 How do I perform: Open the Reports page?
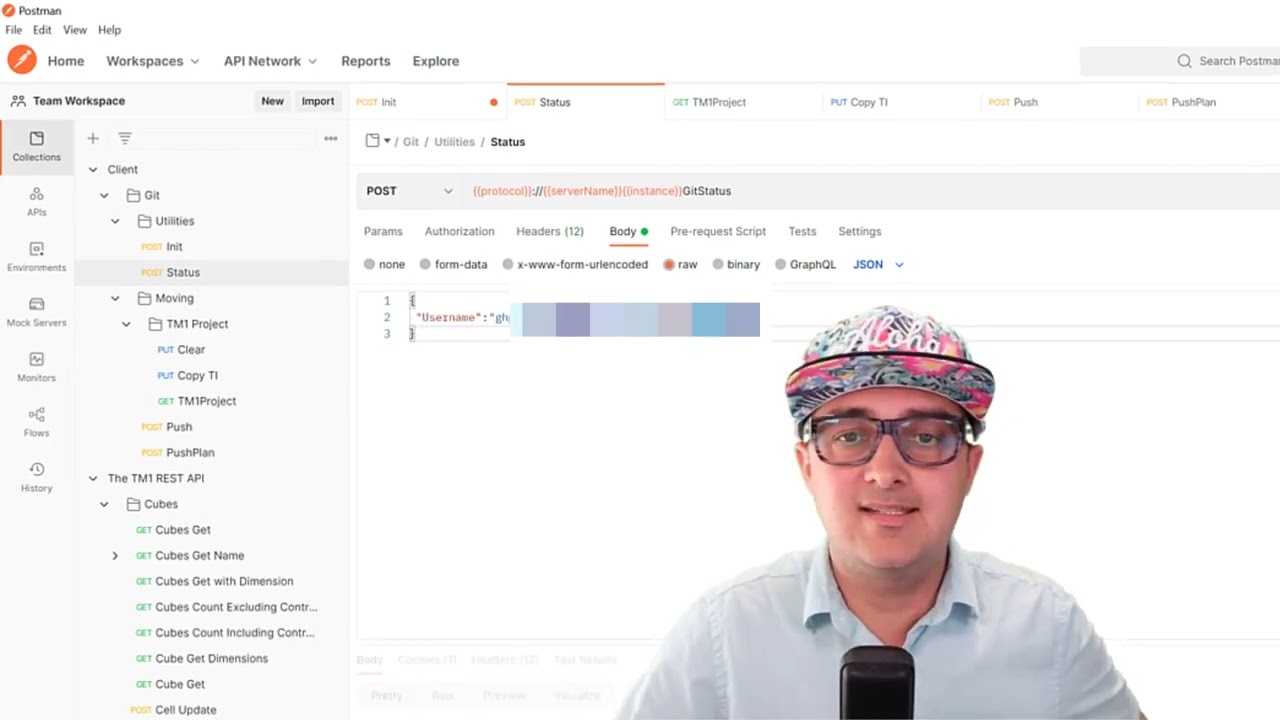tap(366, 61)
